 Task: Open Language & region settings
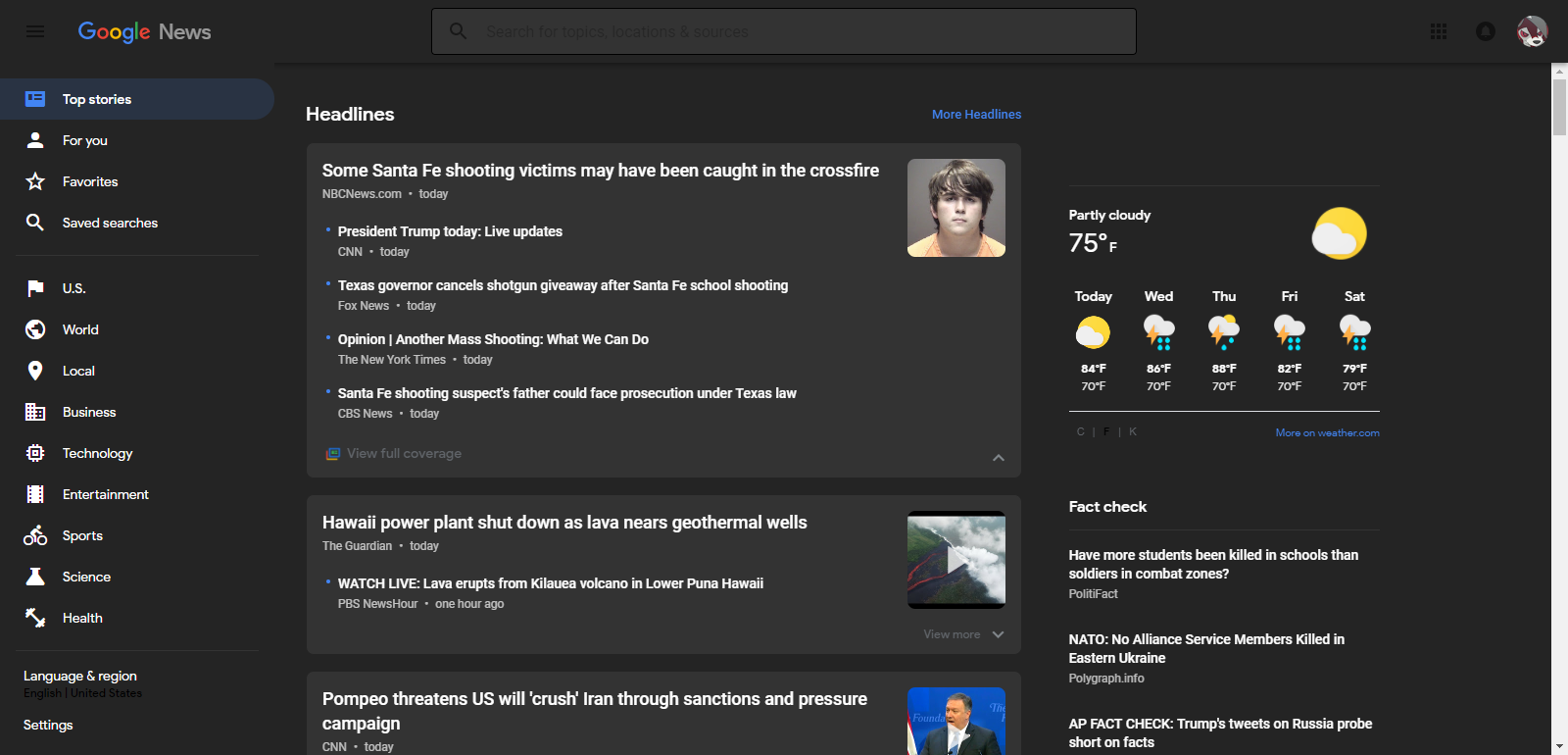(x=80, y=677)
